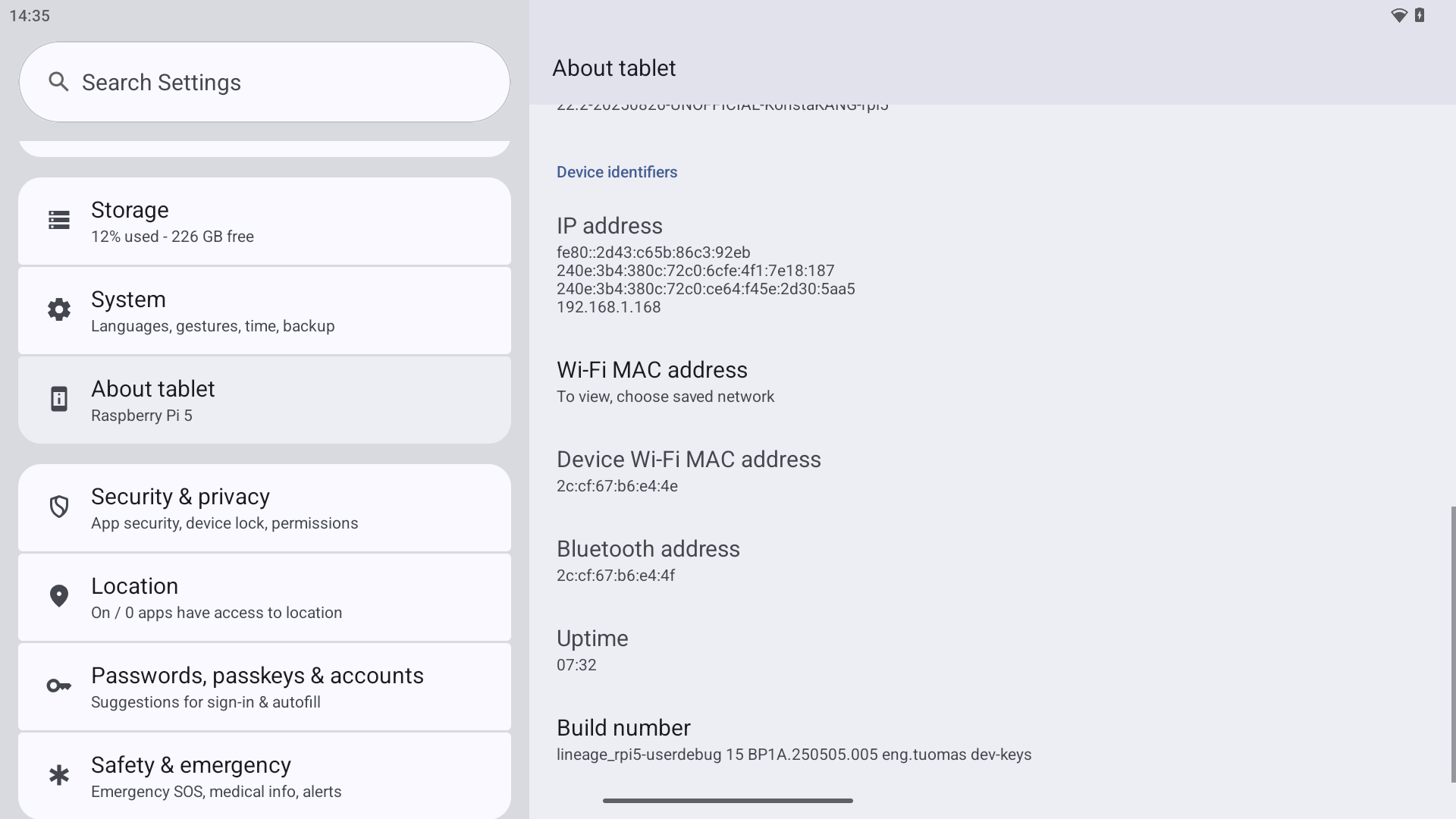Select the Location pin icon
1456x819 pixels.
tap(58, 596)
